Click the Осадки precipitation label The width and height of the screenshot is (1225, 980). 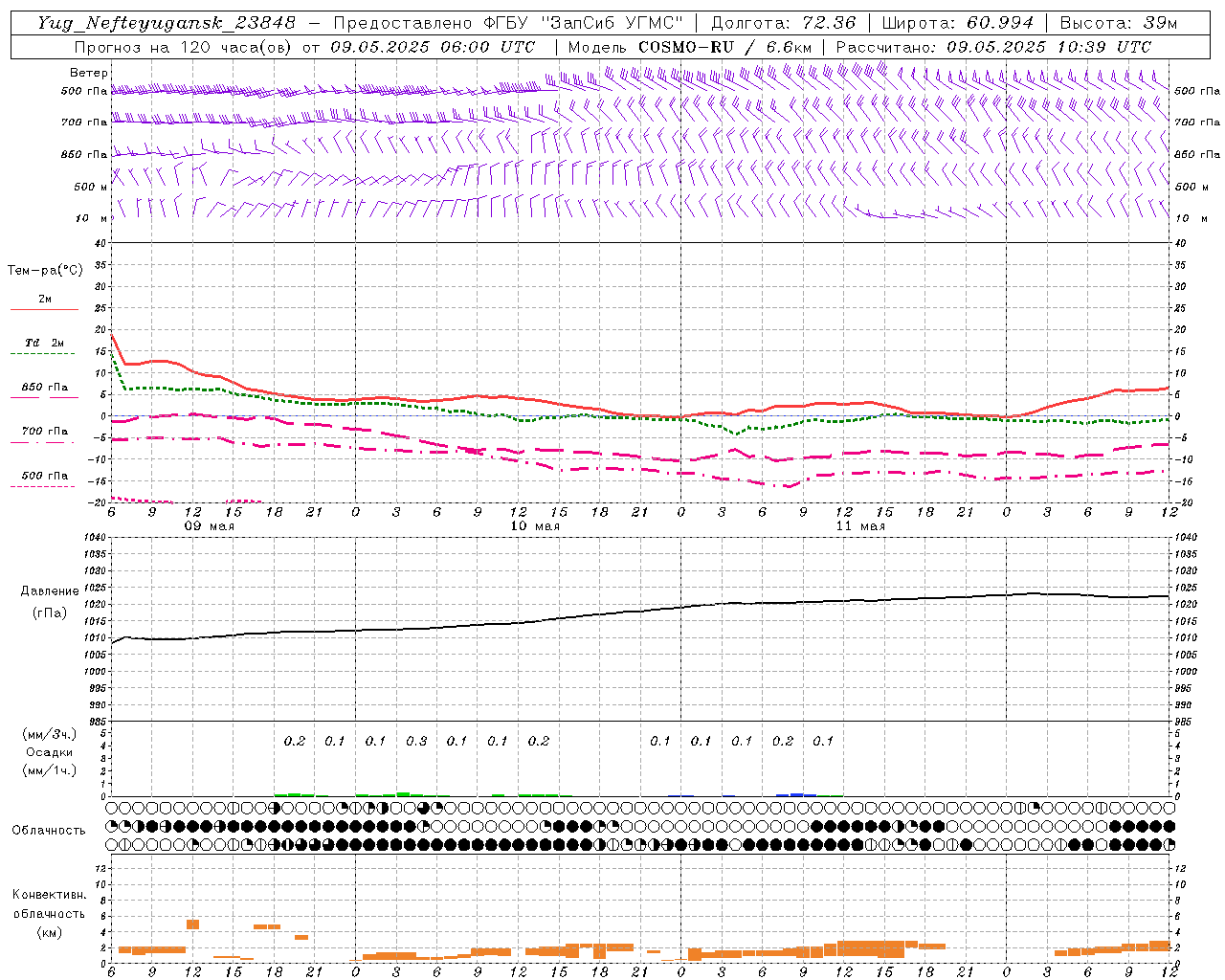click(x=49, y=752)
